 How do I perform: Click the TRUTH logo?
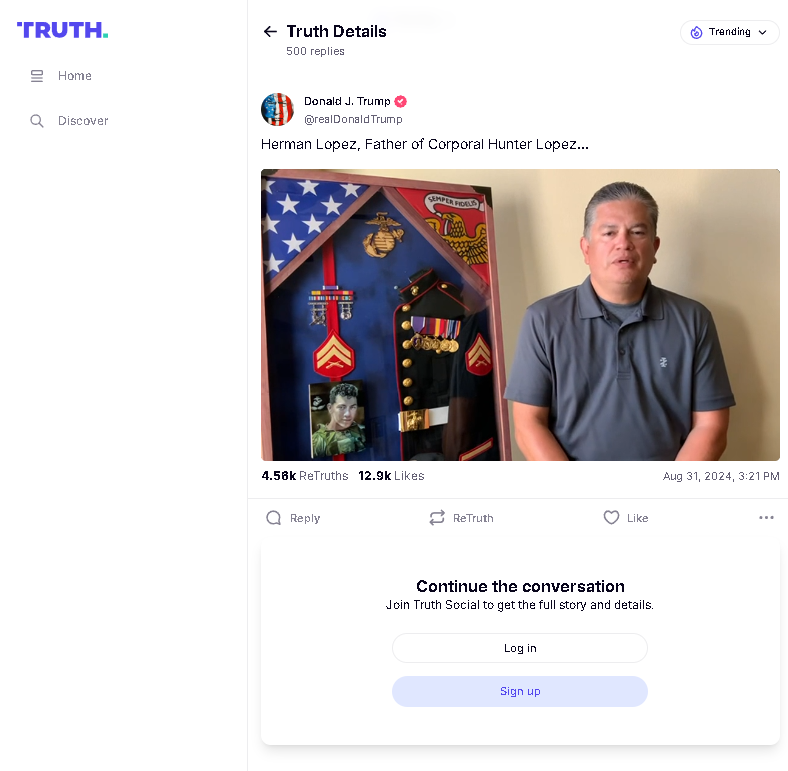(x=63, y=30)
